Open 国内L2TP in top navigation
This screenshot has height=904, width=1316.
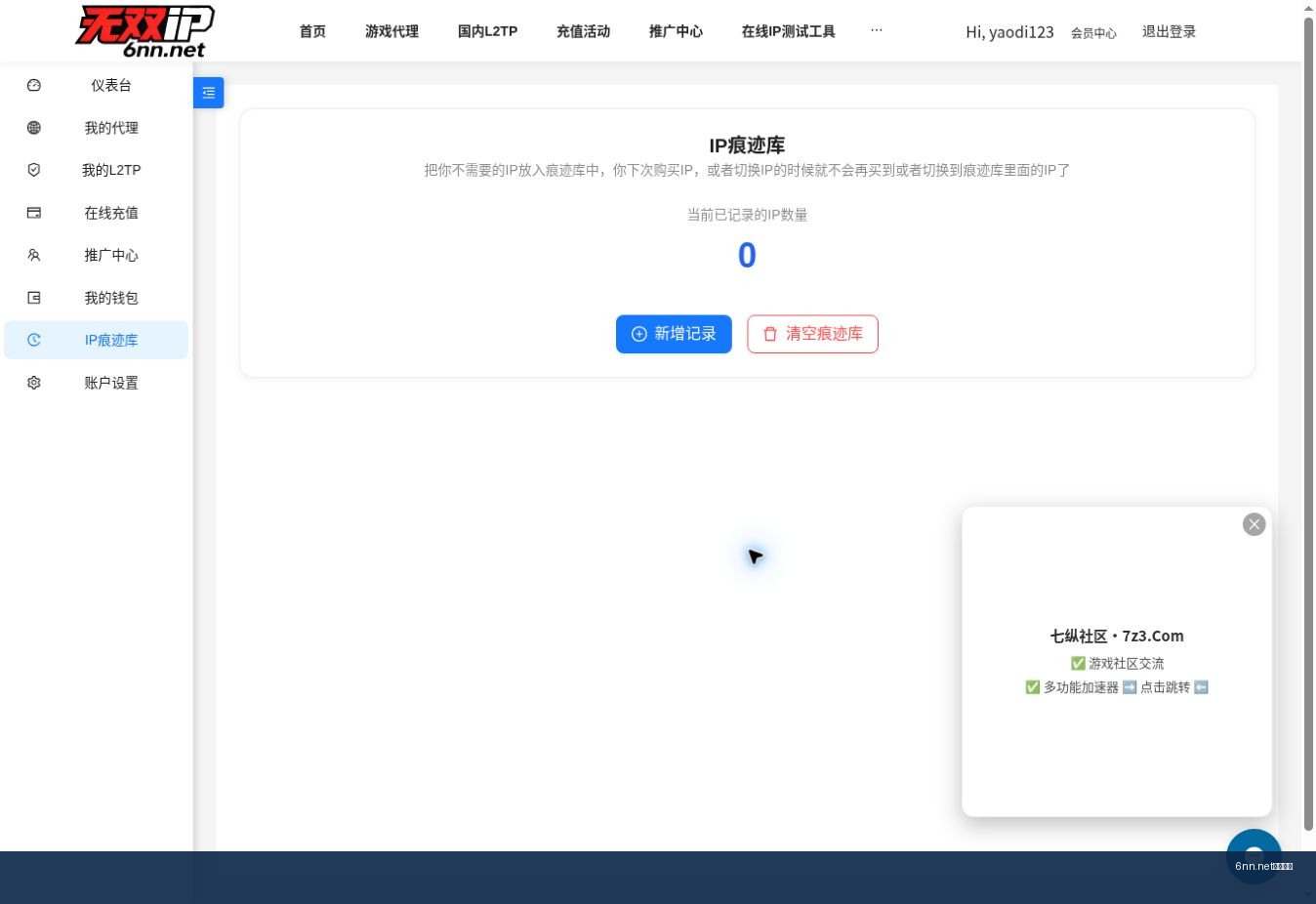488,31
